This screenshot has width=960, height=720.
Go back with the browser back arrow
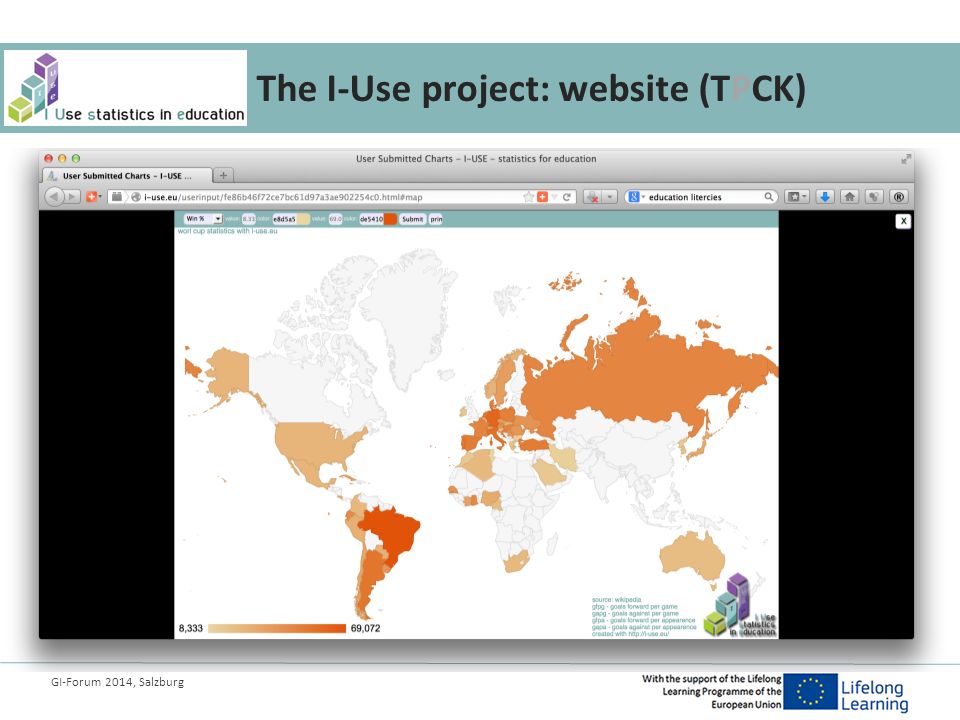[54, 197]
